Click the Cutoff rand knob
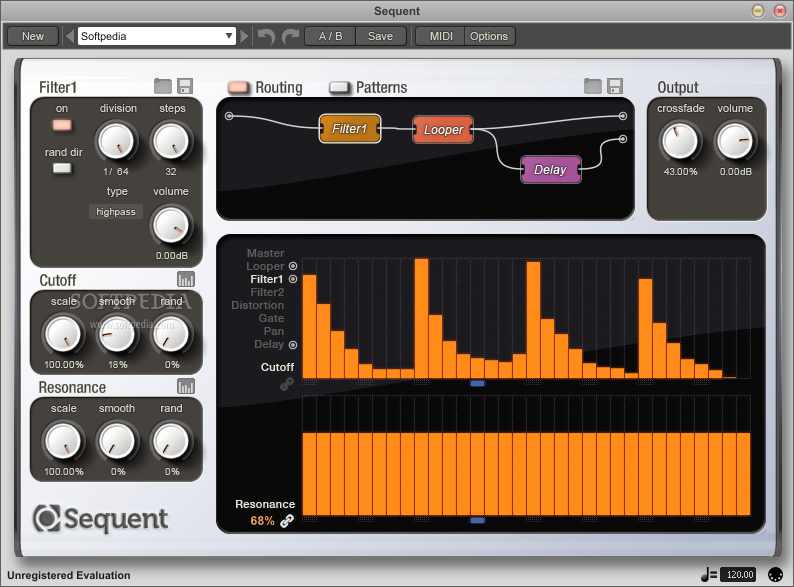 coord(171,334)
